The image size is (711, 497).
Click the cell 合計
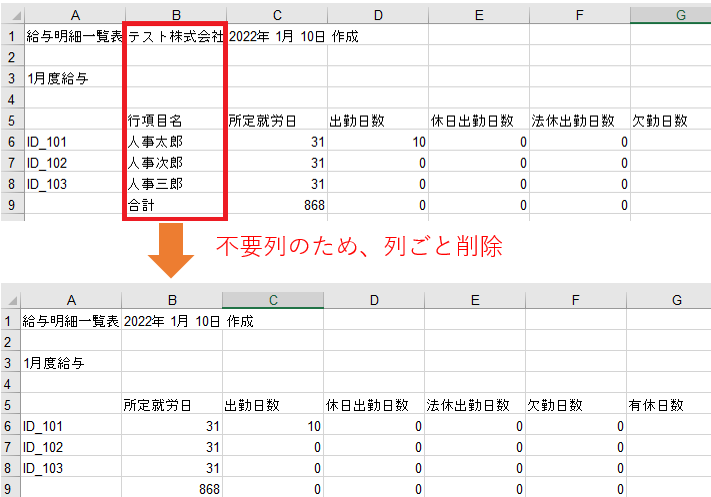(x=176, y=205)
